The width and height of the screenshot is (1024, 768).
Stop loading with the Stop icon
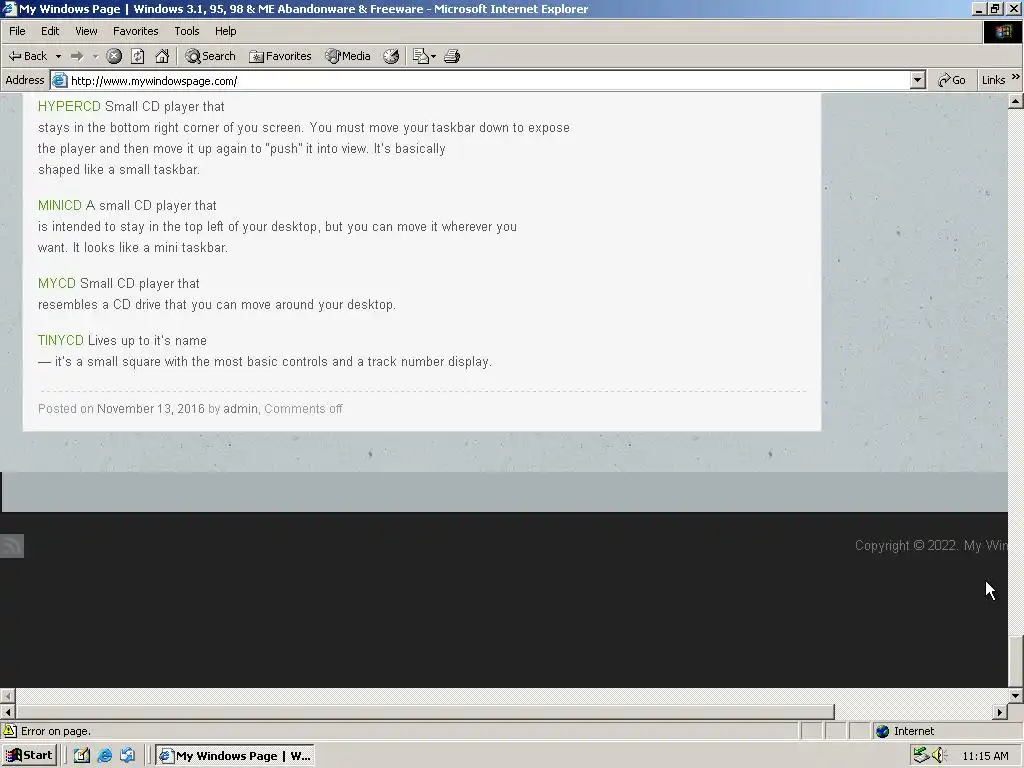114,56
